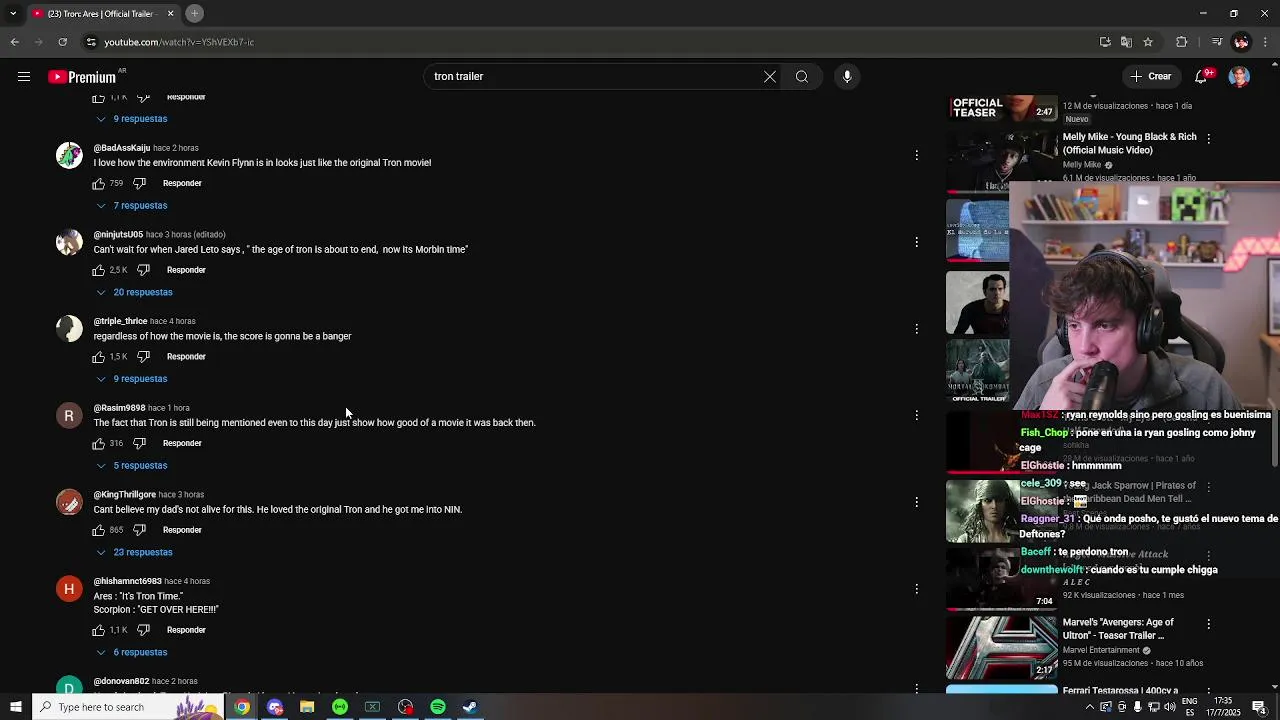This screenshot has height=720, width=1280.
Task: Expand 7 respuestas under BadAssKaiju
Action: 132,206
